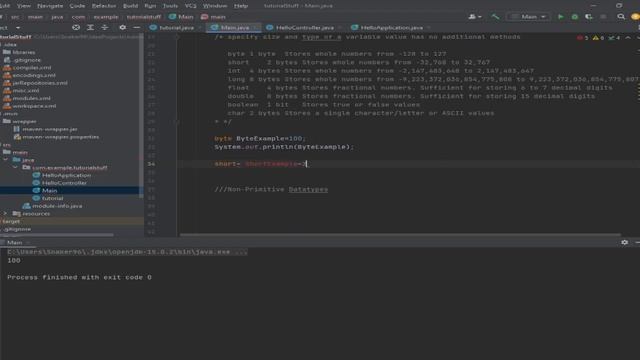640x360 pixels.
Task: Open the Main run configuration dropdown
Action: (x=529, y=17)
